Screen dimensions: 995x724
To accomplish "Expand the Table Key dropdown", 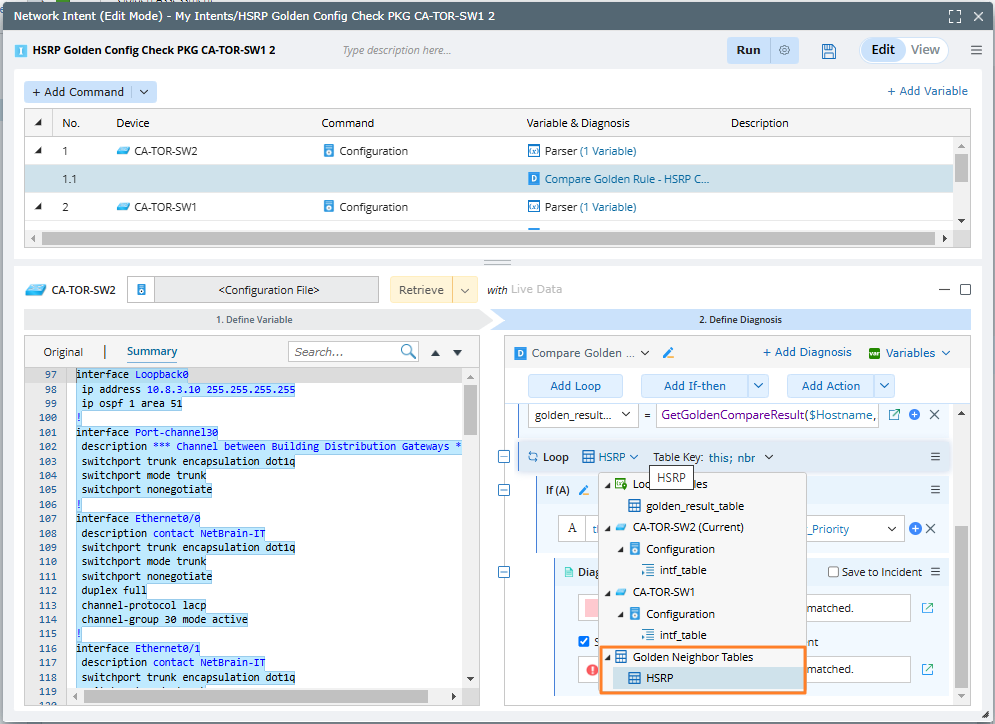I will pos(768,458).
